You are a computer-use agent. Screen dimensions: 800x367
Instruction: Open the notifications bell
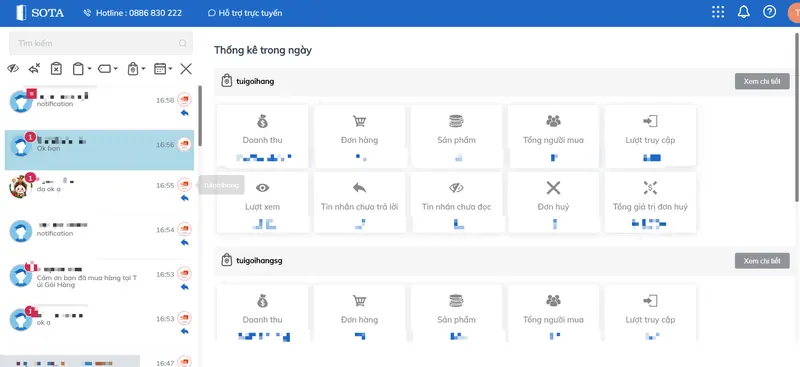pyautogui.click(x=744, y=12)
